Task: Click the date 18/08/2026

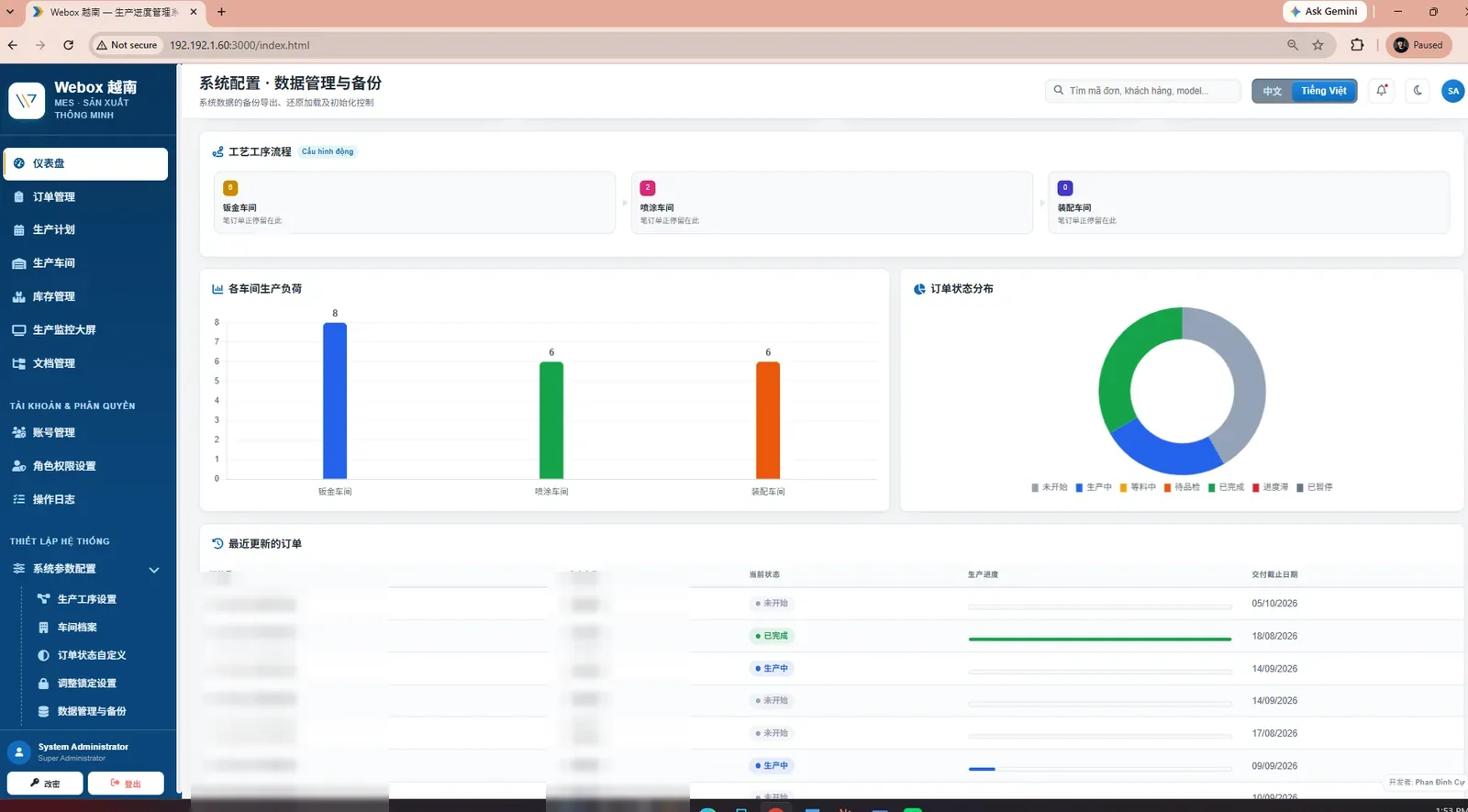Action: tap(1274, 636)
